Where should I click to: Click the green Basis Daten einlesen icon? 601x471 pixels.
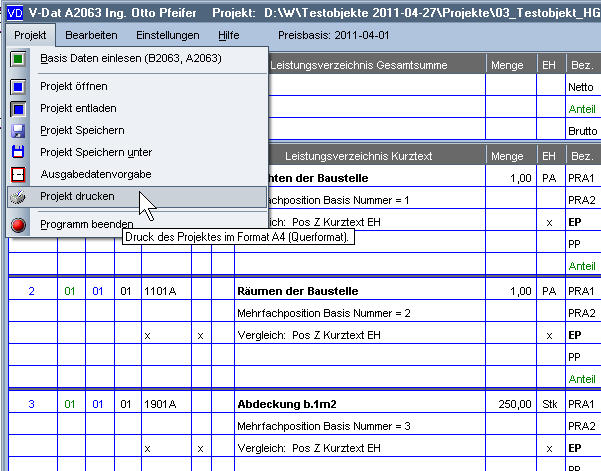point(18,59)
